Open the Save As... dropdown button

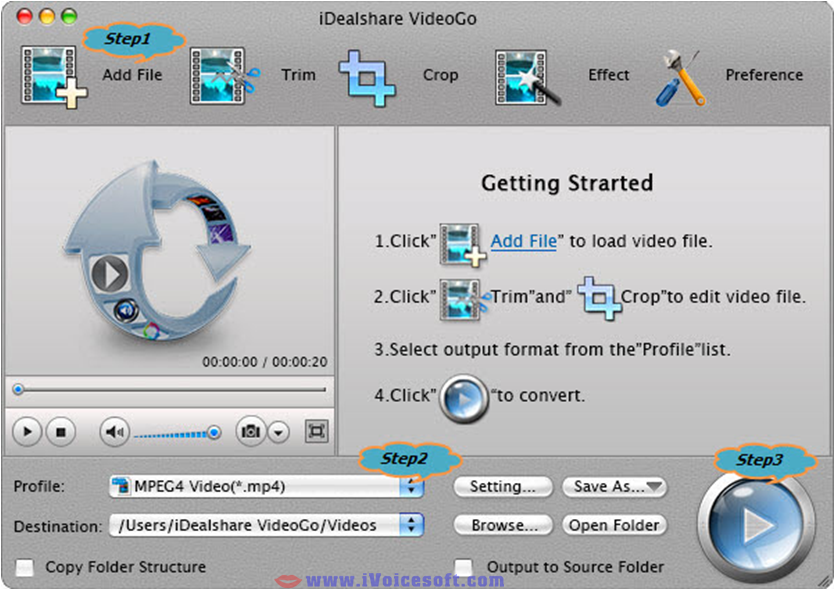coord(615,487)
